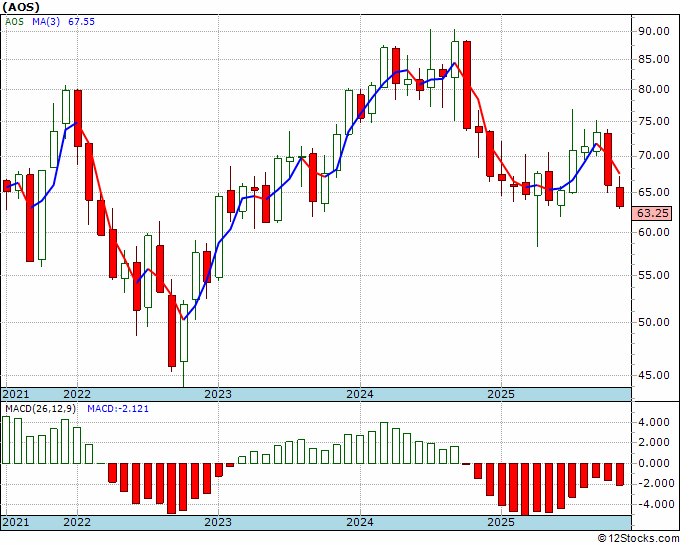The height and width of the screenshot is (546, 680).
Task: Select 2025 on the MACD timeline
Action: 501,522
